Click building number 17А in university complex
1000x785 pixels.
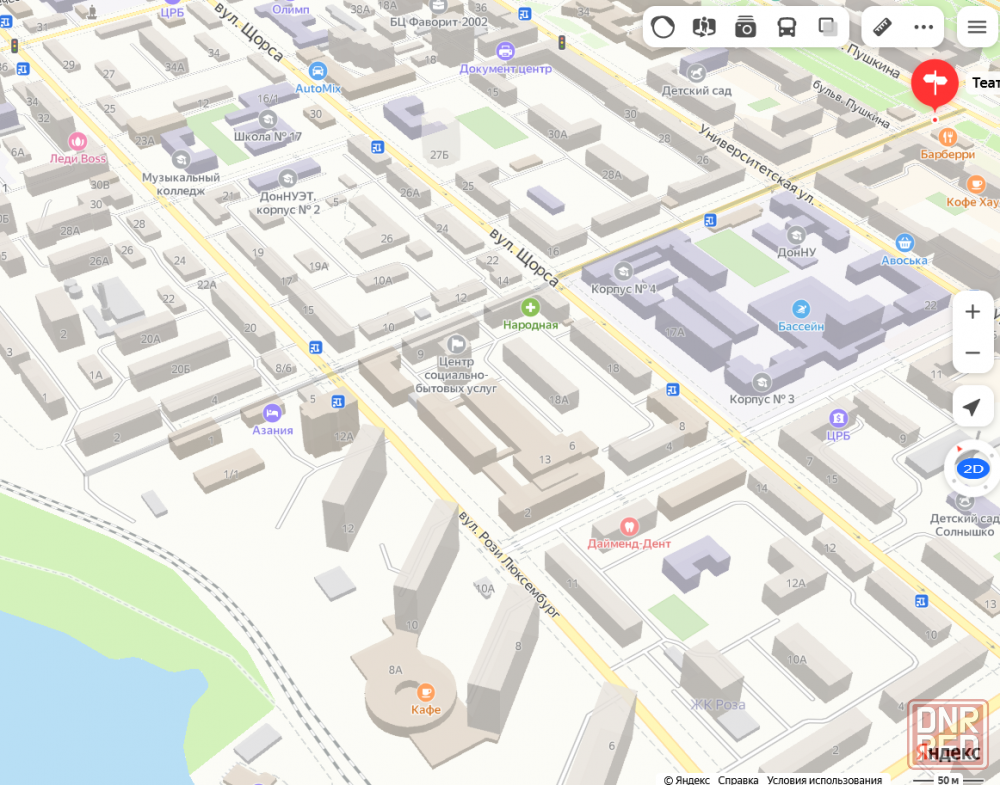tap(675, 332)
